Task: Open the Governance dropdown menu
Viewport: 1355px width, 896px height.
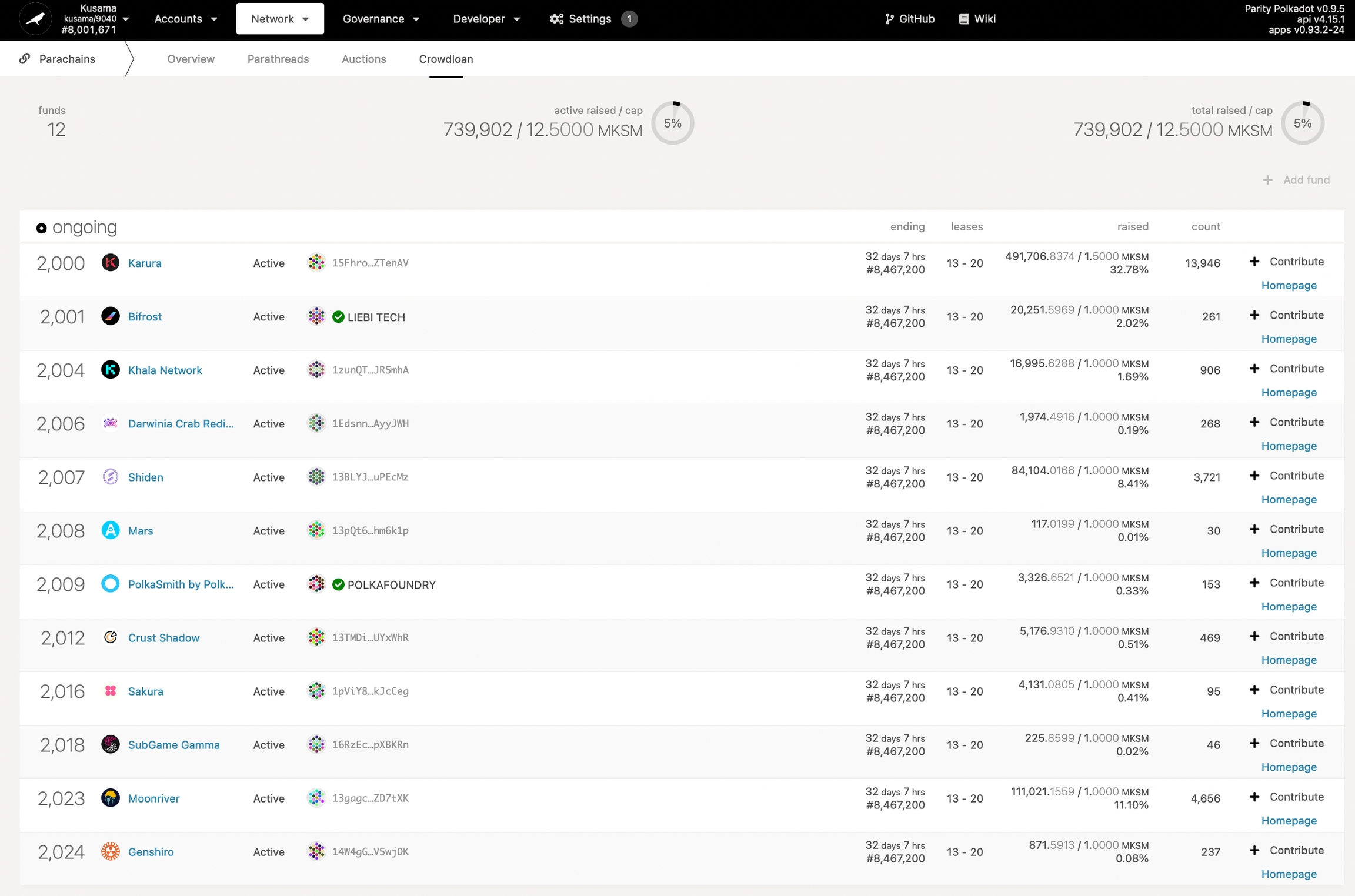Action: [381, 19]
